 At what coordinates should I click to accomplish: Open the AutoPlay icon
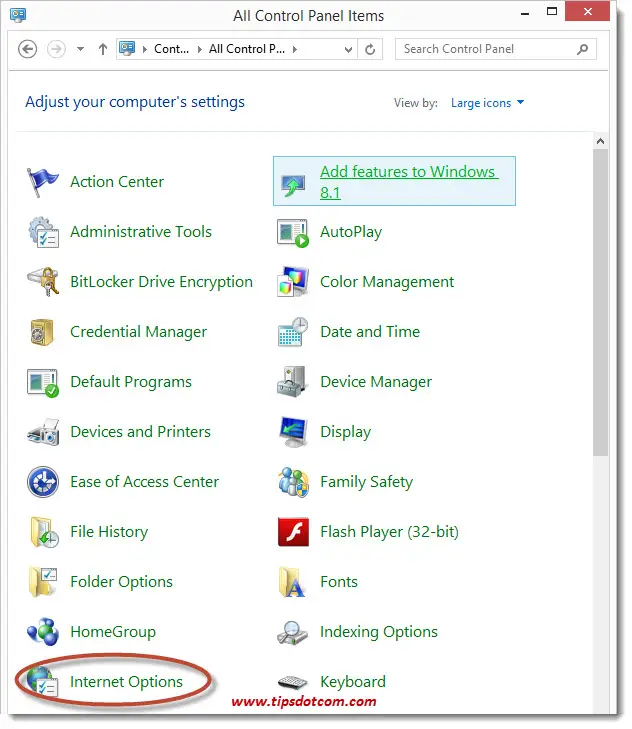pos(293,233)
